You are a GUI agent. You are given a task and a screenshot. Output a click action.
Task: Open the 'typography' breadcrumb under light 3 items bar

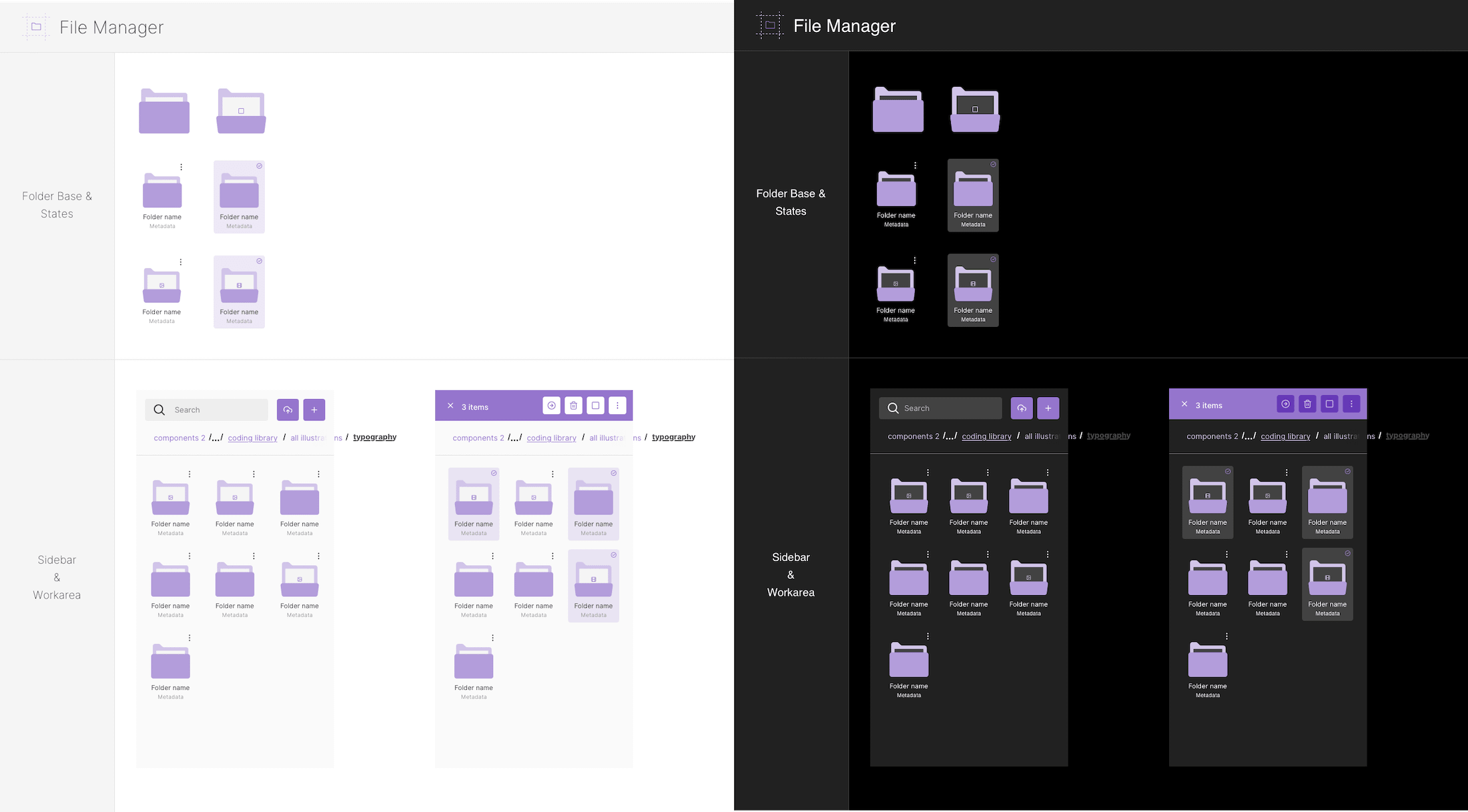tap(674, 437)
